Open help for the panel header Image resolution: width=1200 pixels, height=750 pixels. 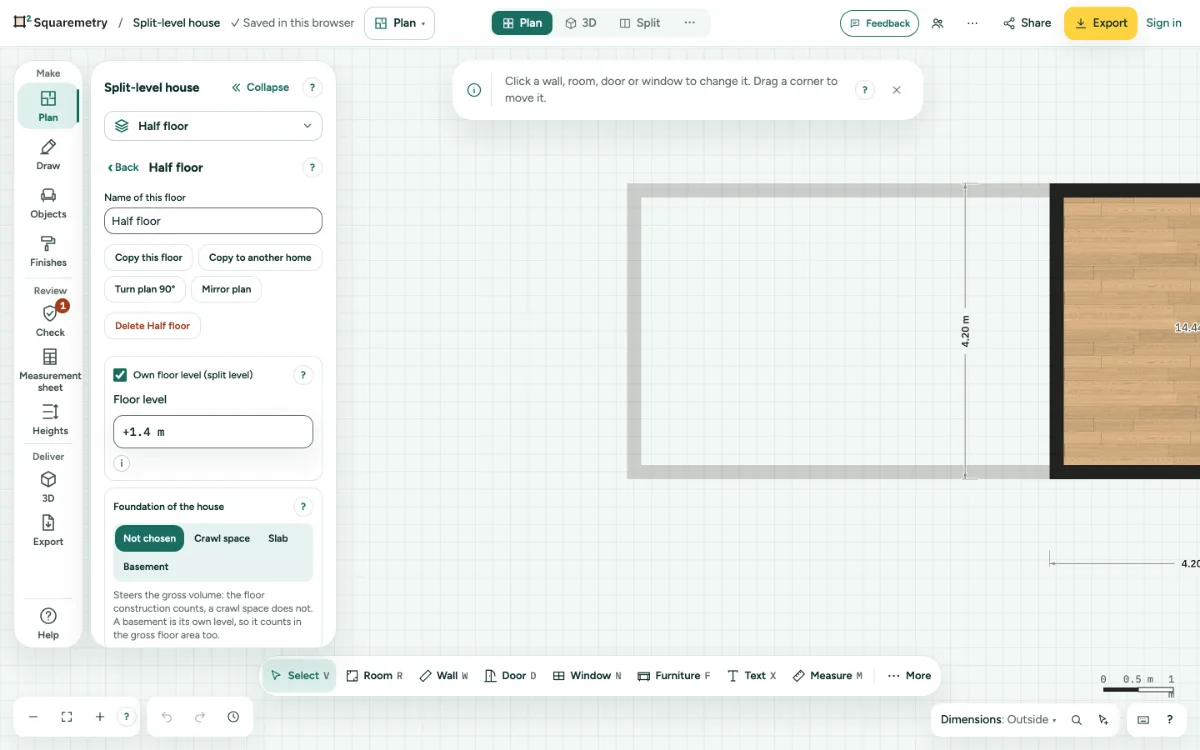click(312, 87)
